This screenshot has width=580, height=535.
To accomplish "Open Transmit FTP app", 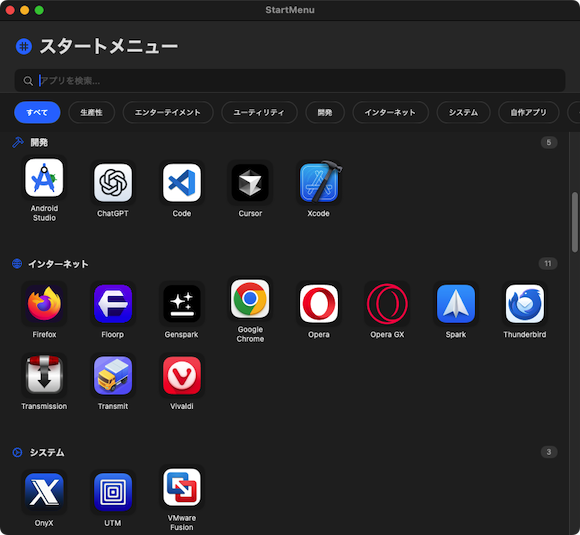I will (113, 375).
